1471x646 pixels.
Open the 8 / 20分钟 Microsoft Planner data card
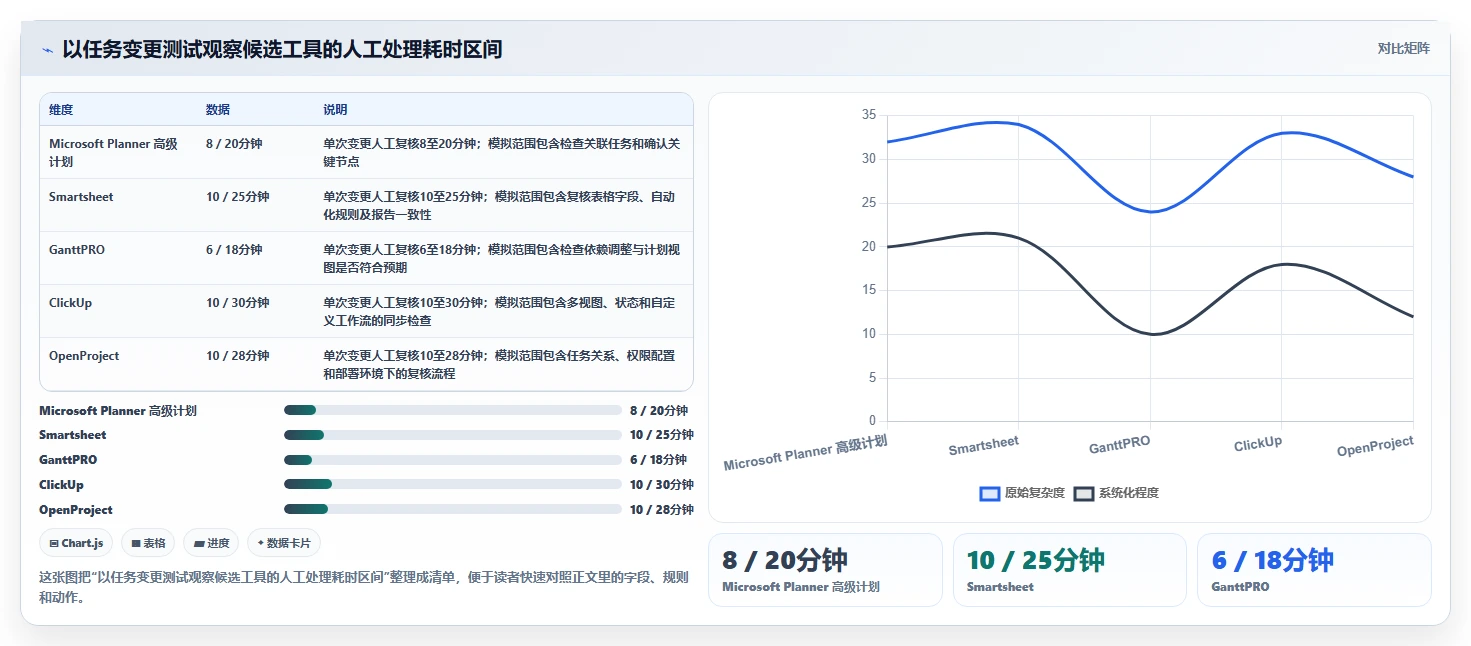point(825,570)
